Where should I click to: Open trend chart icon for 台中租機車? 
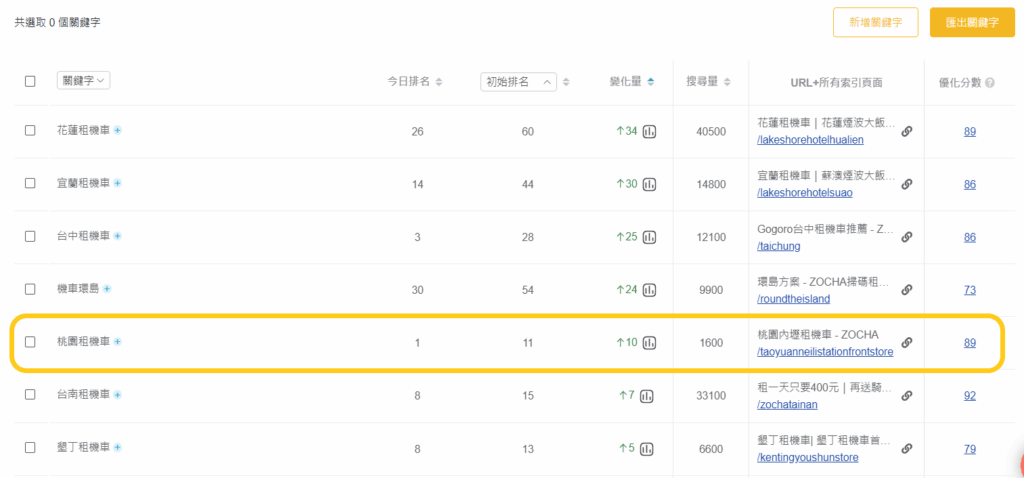[x=649, y=237]
